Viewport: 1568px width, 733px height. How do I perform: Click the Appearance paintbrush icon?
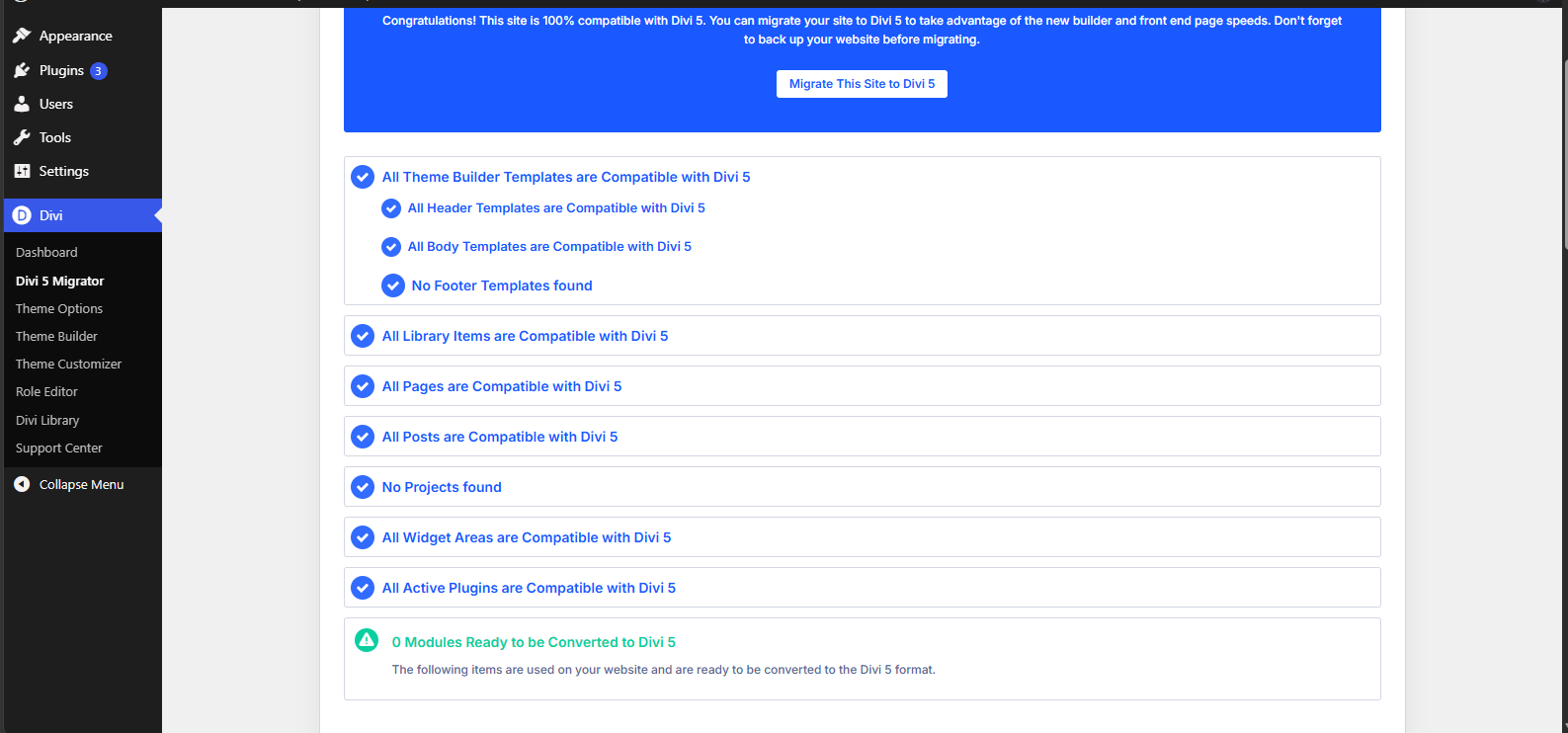[22, 36]
